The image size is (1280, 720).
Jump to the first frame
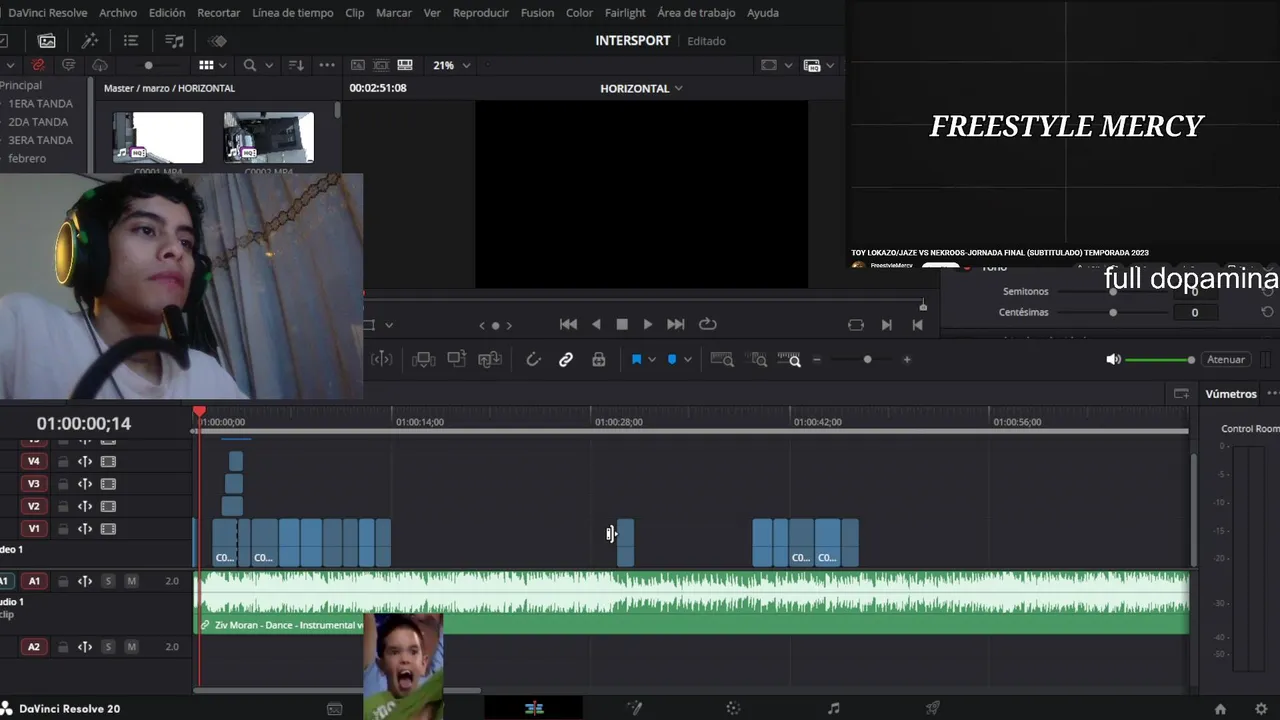click(x=568, y=324)
